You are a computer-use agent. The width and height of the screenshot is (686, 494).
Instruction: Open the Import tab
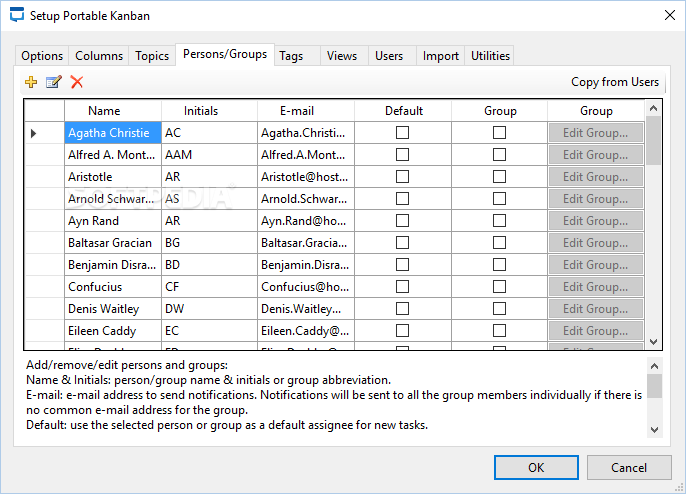pos(441,56)
